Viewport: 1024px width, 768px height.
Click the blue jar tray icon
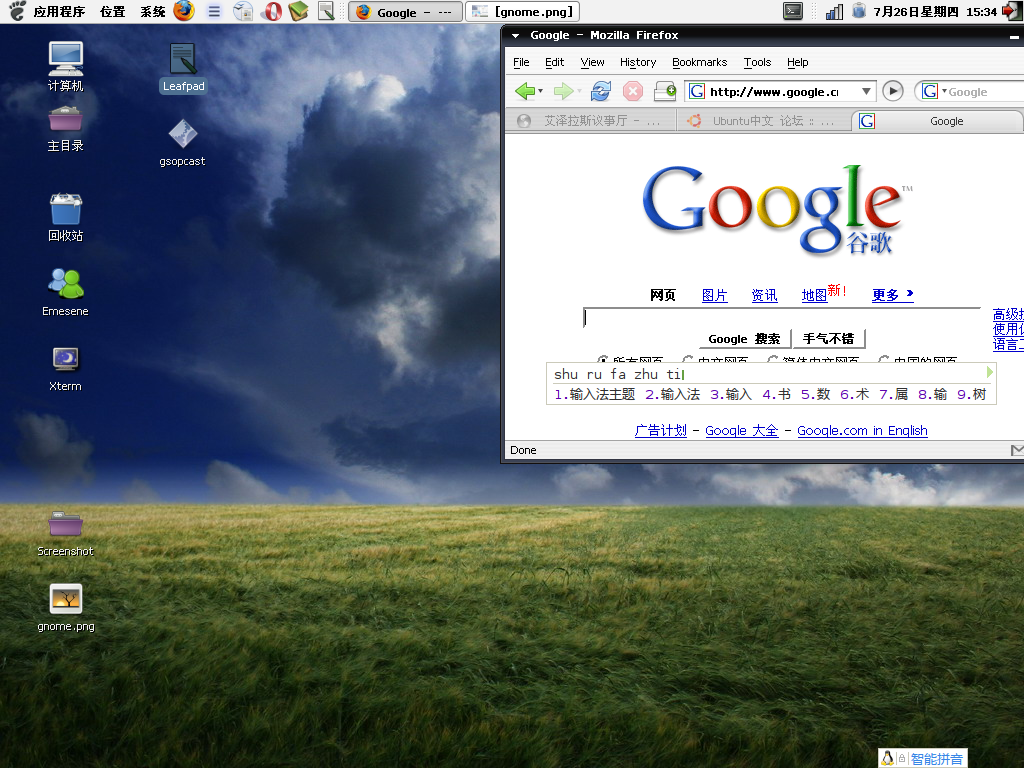click(859, 11)
